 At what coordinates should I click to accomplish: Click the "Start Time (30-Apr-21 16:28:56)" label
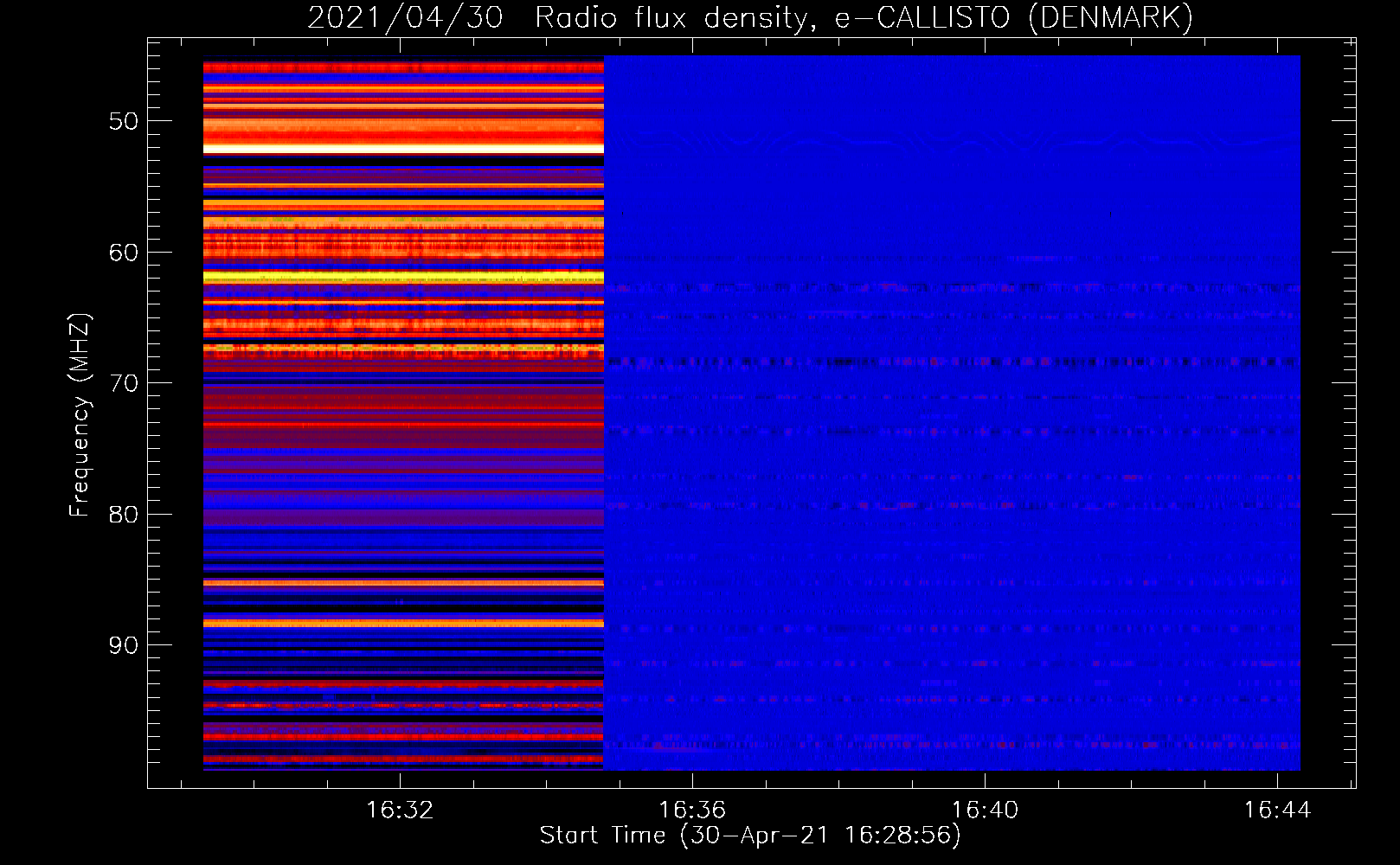(x=750, y=836)
